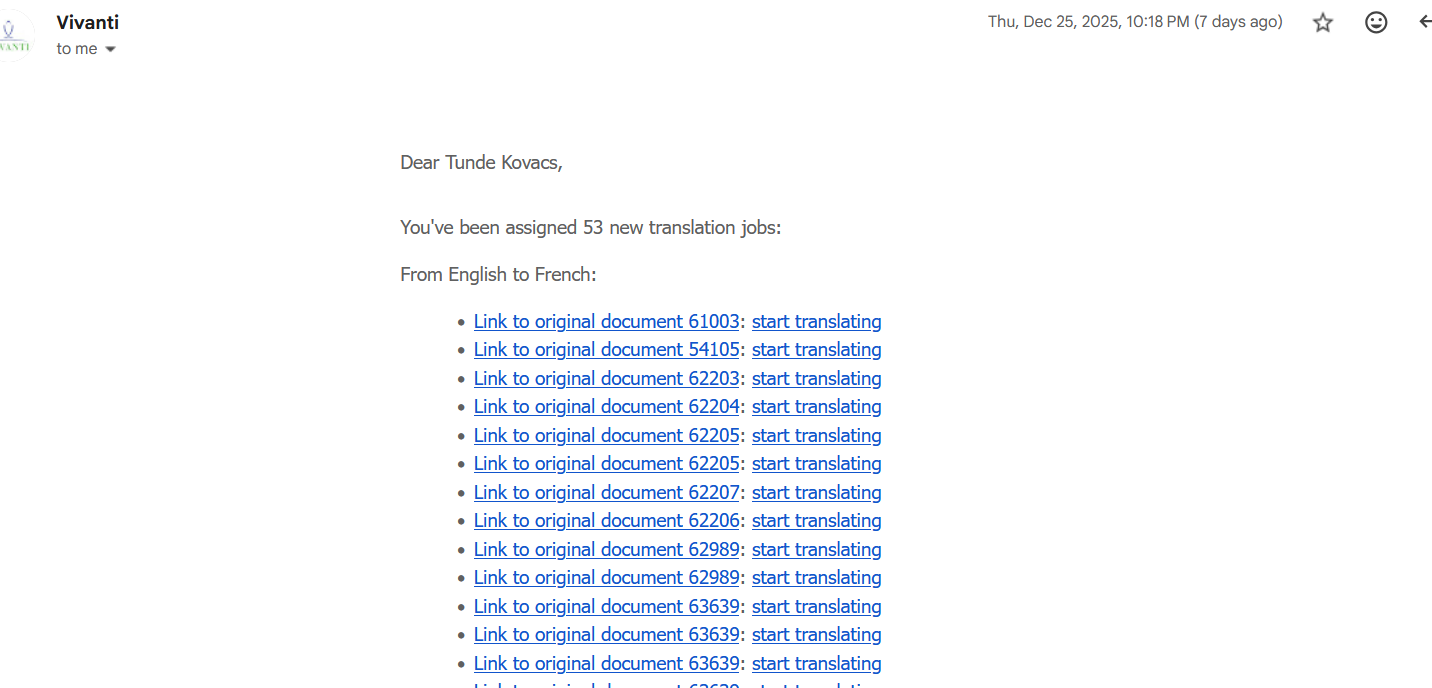The image size is (1432, 688).
Task: Open link to original document 54105
Action: 606,350
